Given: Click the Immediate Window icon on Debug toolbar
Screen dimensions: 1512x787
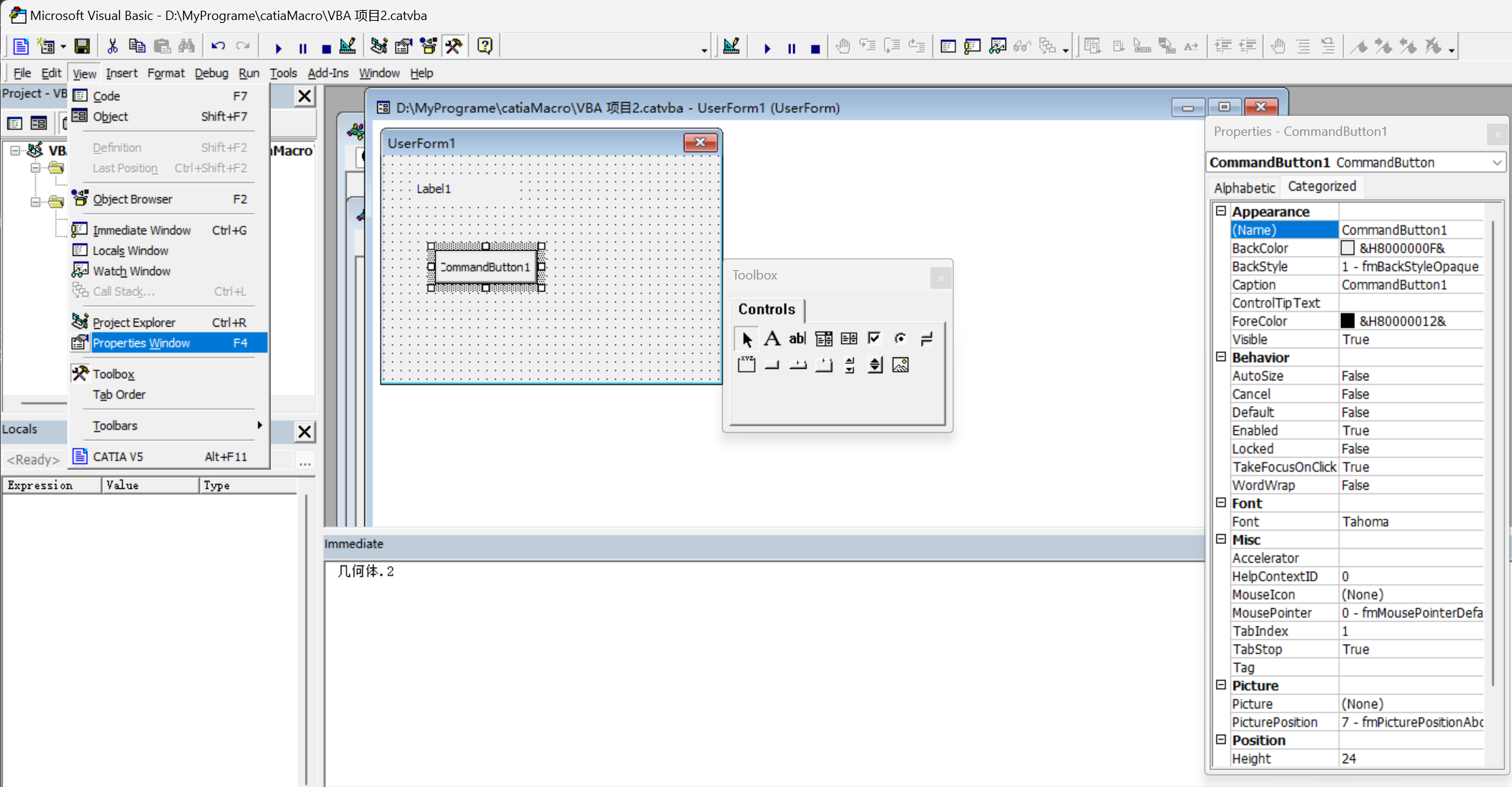Looking at the screenshot, I should coord(972,46).
